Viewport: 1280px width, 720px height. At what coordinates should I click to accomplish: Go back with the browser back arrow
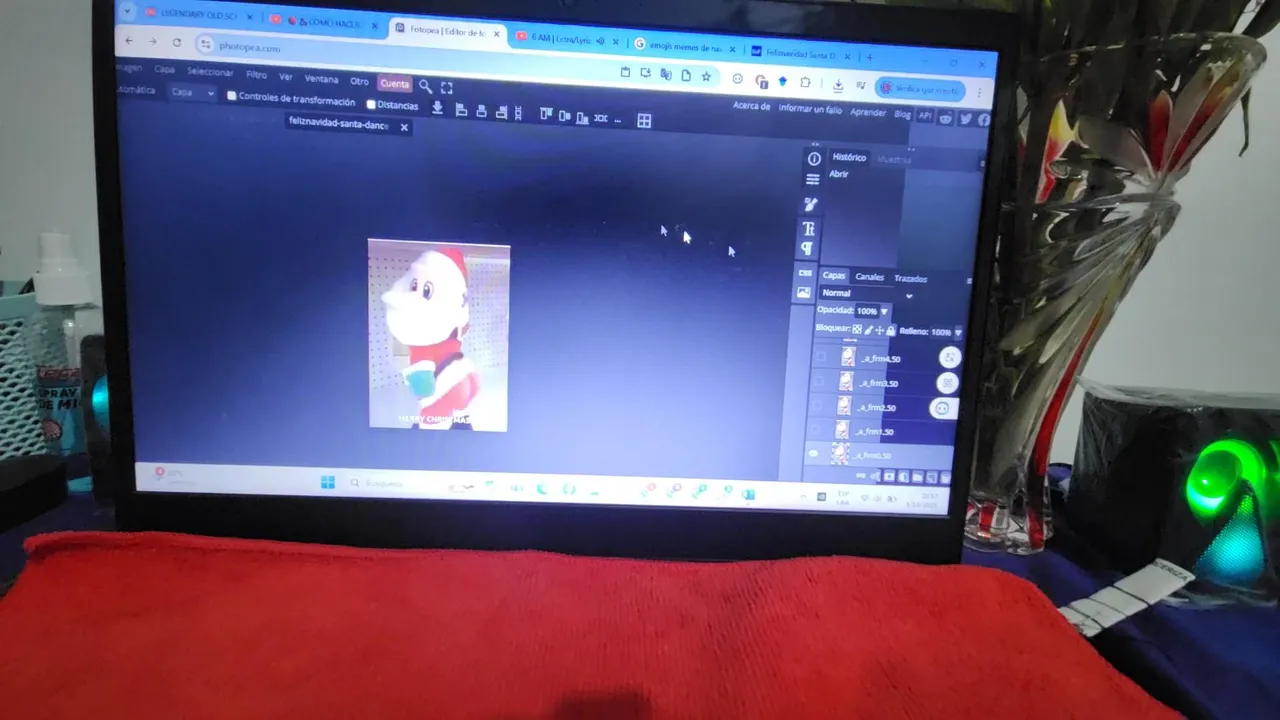[x=129, y=40]
